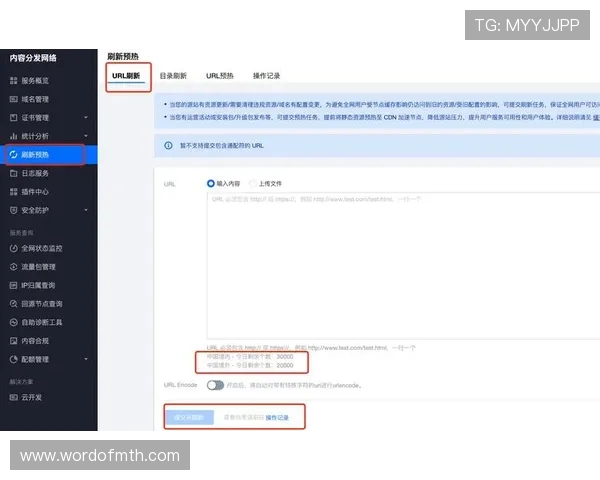The image size is (600, 480).
Task: Click the 流量包管理 icon
Action: 13,266
